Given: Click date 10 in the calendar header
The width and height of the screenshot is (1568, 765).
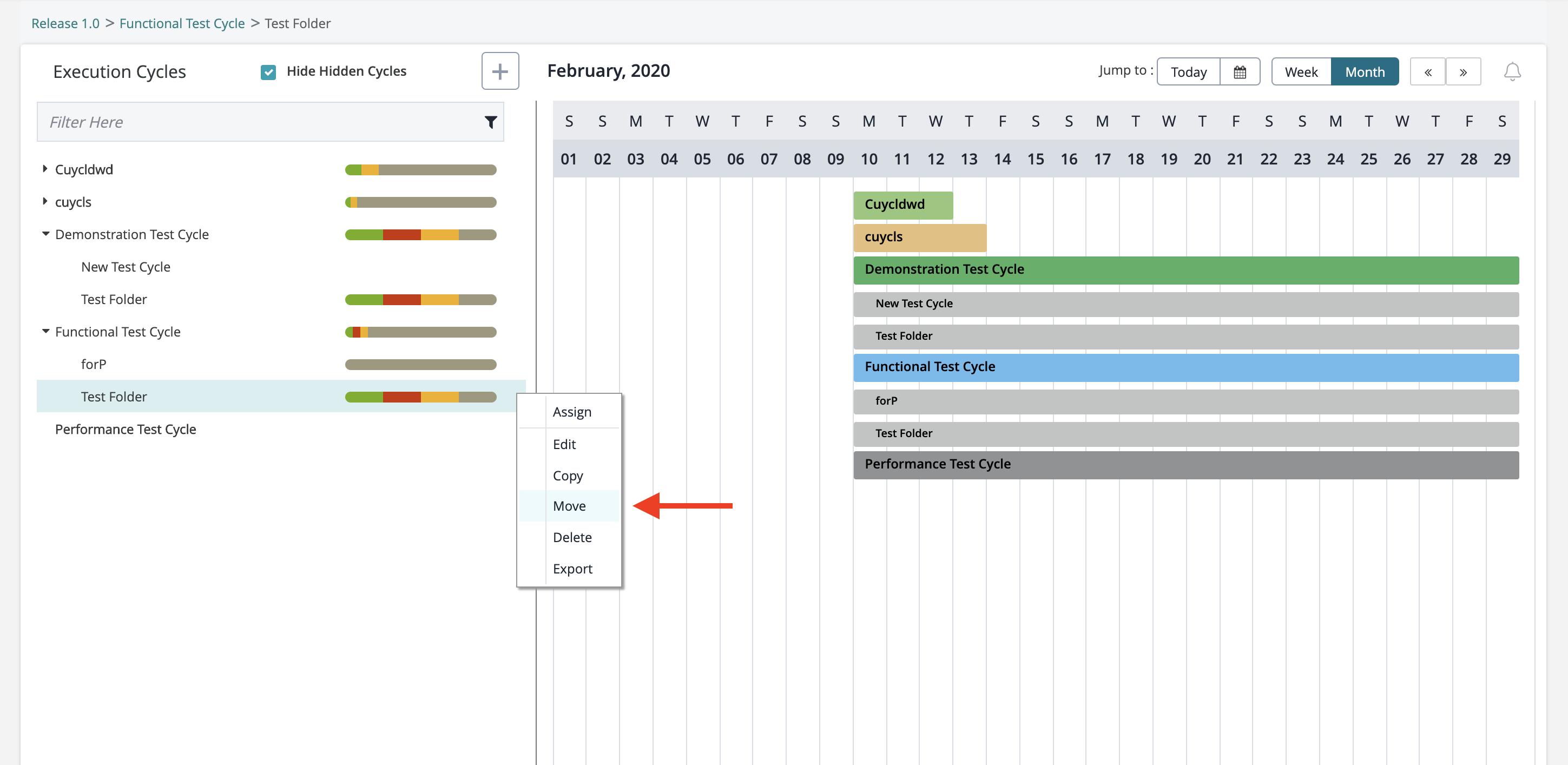Looking at the screenshot, I should pyautogui.click(x=868, y=159).
